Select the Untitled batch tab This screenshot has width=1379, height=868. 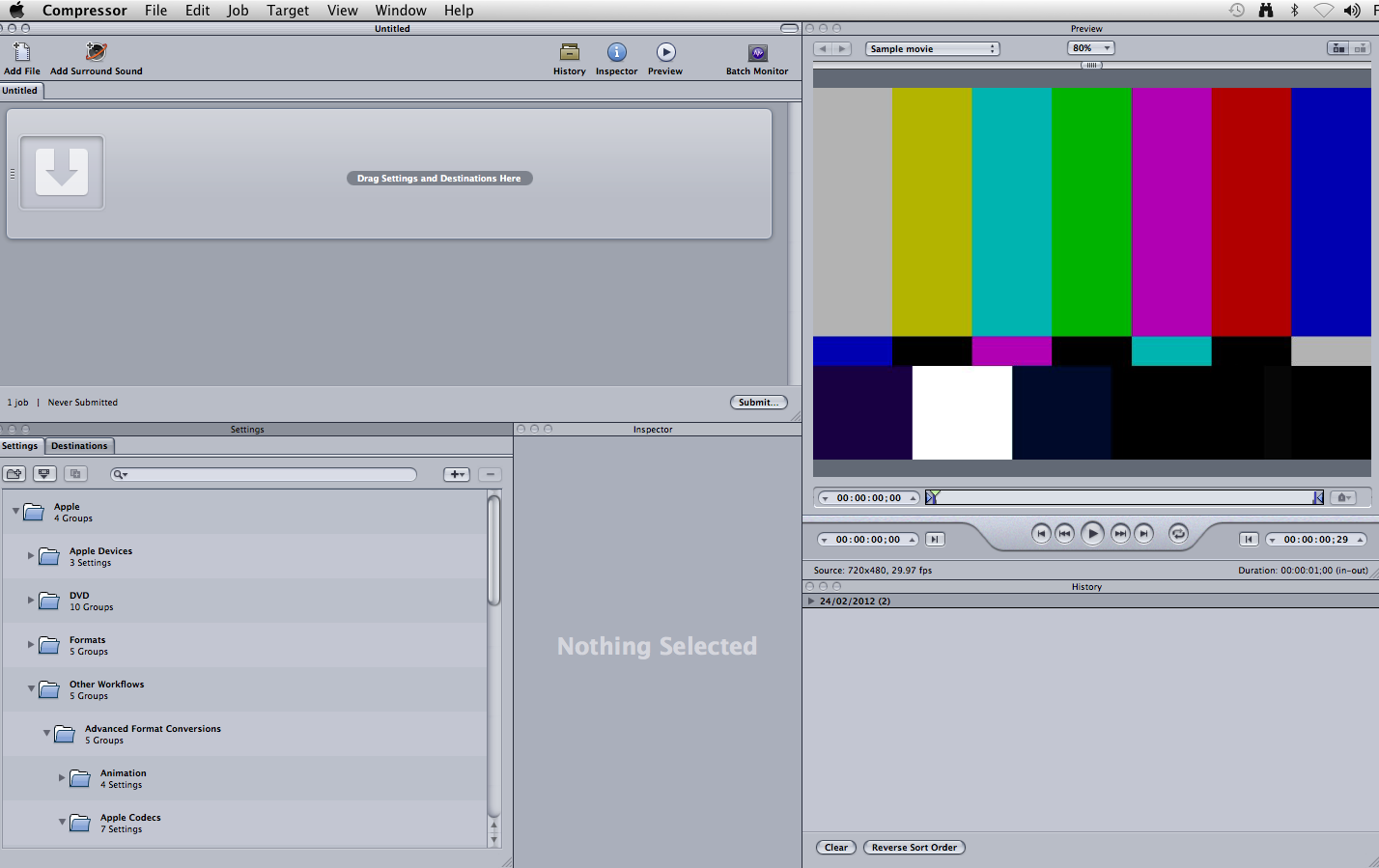pos(20,91)
